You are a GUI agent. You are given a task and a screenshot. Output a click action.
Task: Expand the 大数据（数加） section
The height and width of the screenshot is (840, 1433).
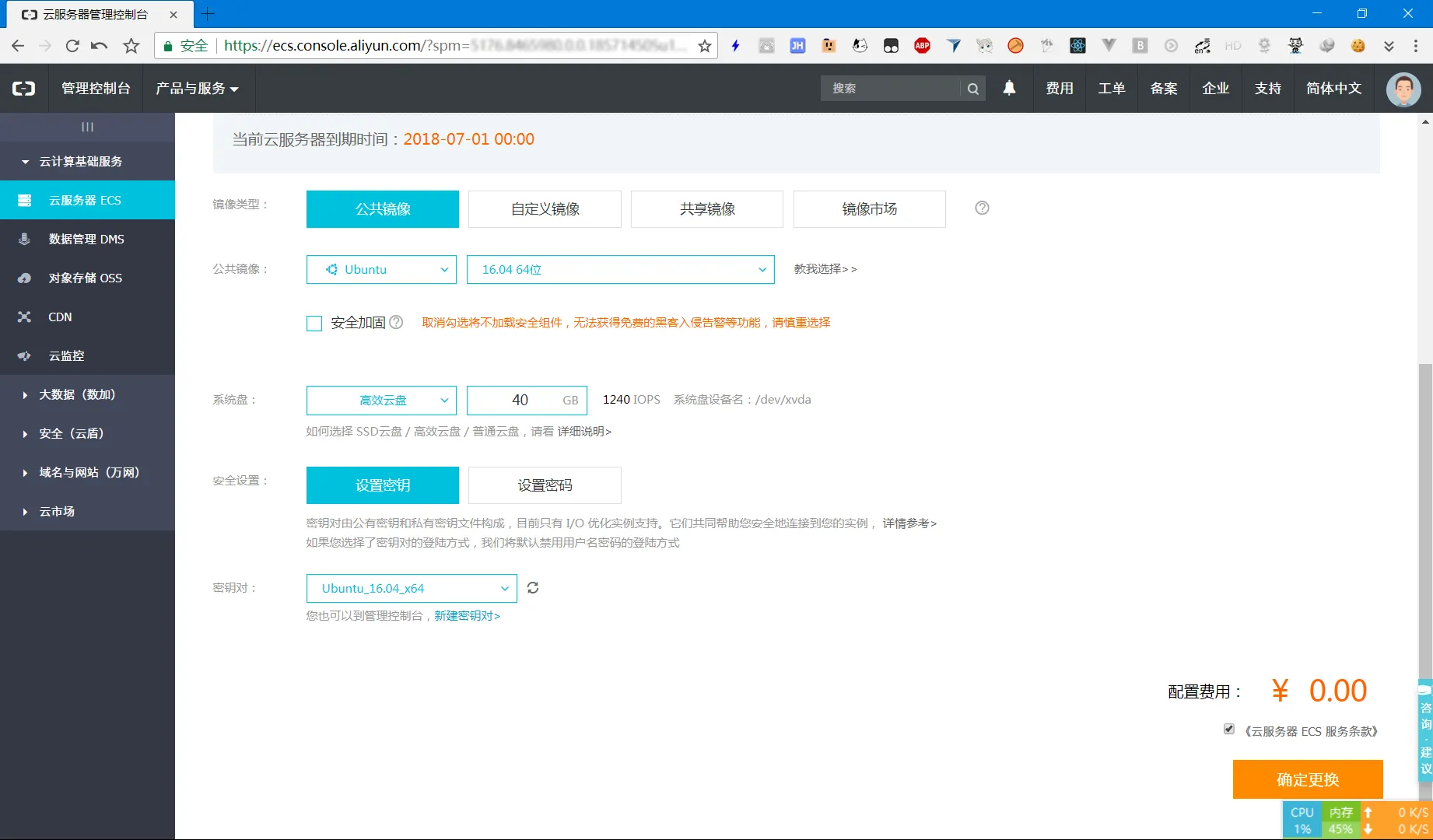[x=87, y=394]
